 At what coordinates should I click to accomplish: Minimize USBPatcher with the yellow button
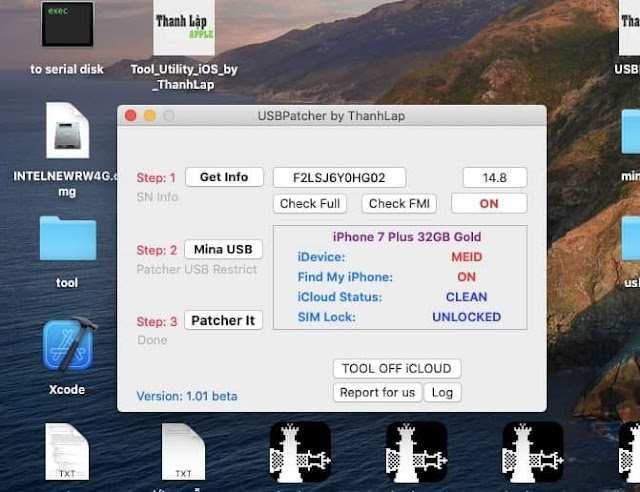(150, 116)
